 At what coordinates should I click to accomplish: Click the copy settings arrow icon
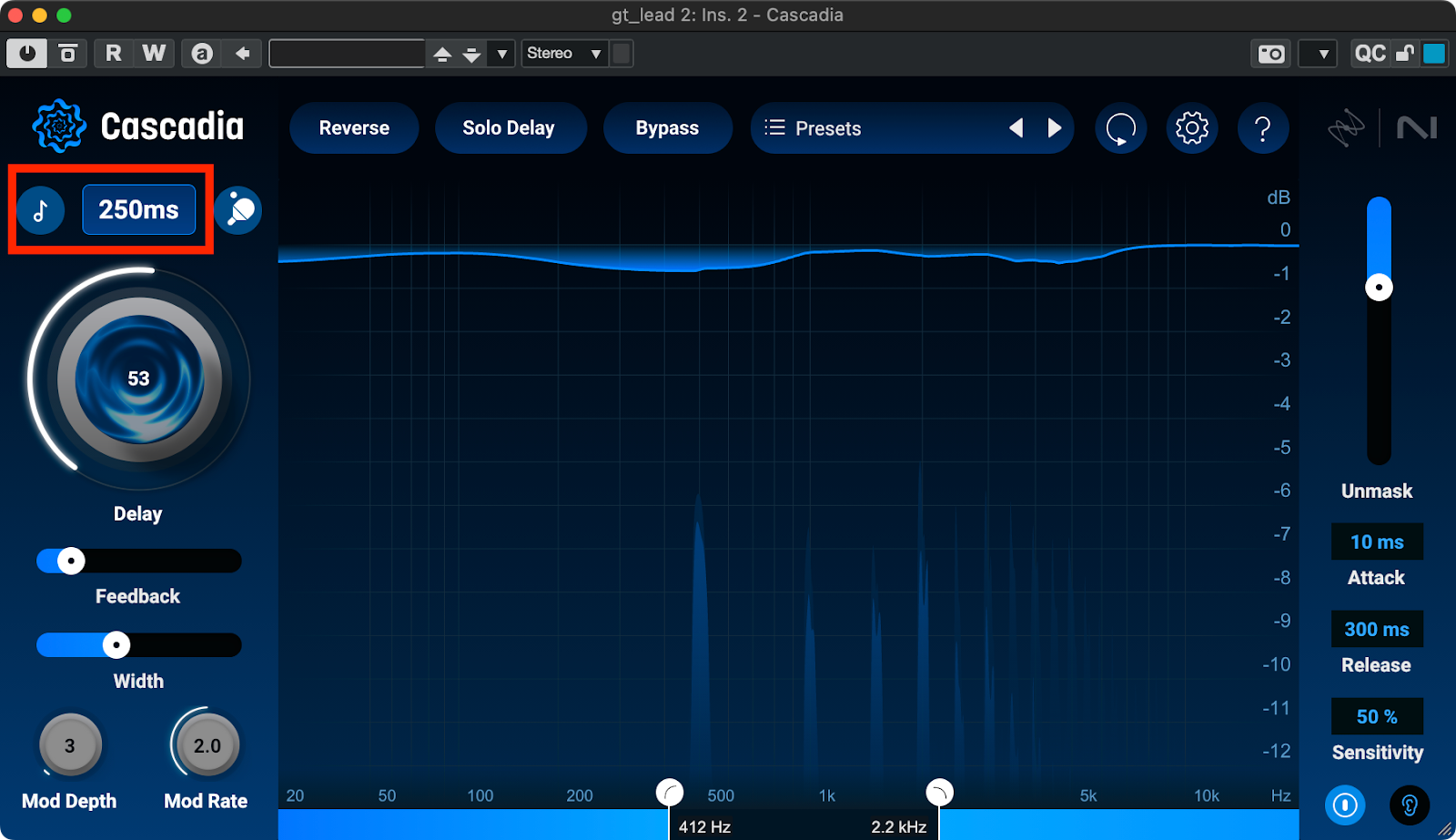coord(243,54)
